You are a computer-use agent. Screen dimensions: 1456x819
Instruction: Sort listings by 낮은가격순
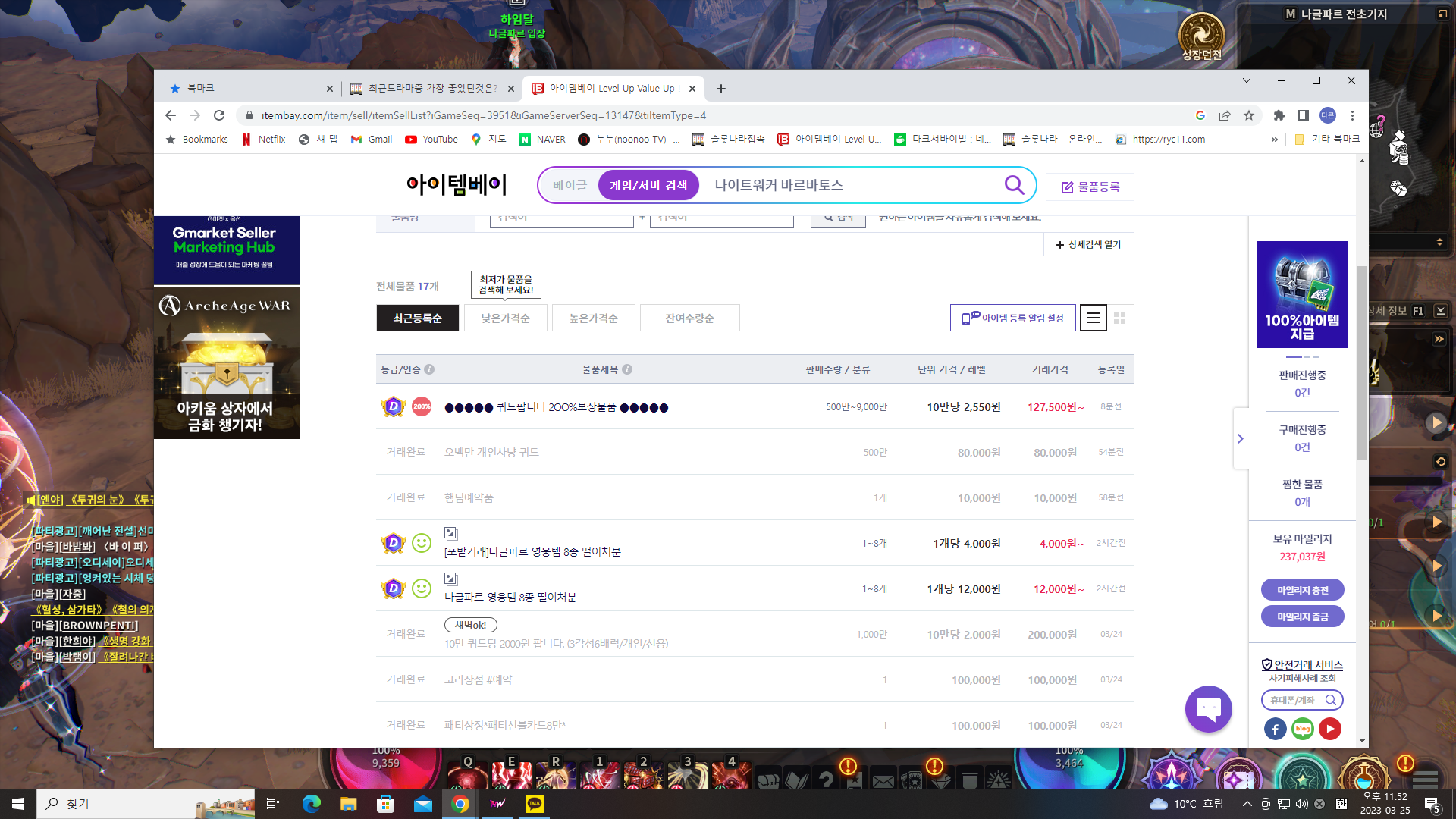click(506, 318)
